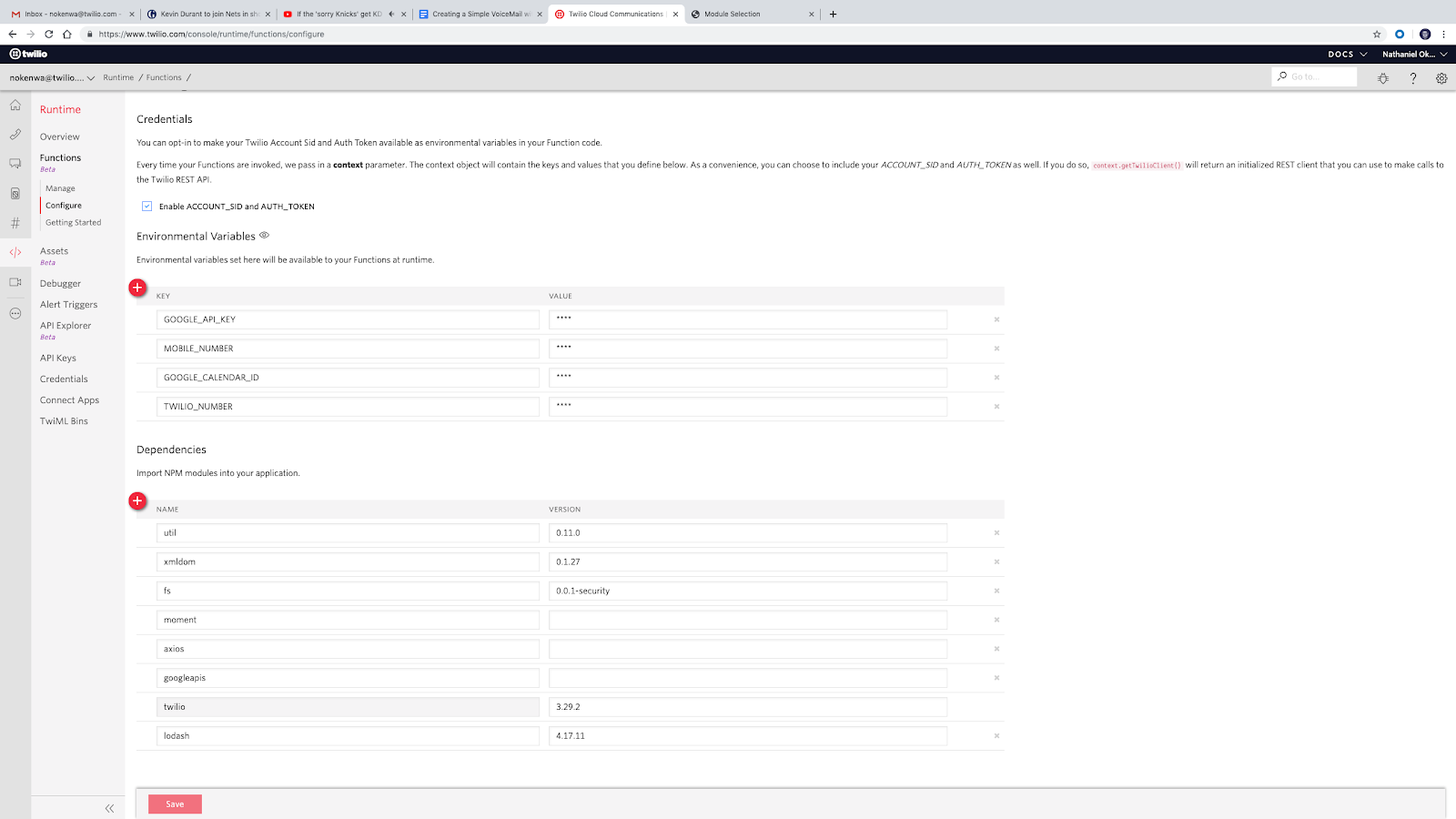Click the video icon in left sidebar
The image size is (1456, 819).
15,282
